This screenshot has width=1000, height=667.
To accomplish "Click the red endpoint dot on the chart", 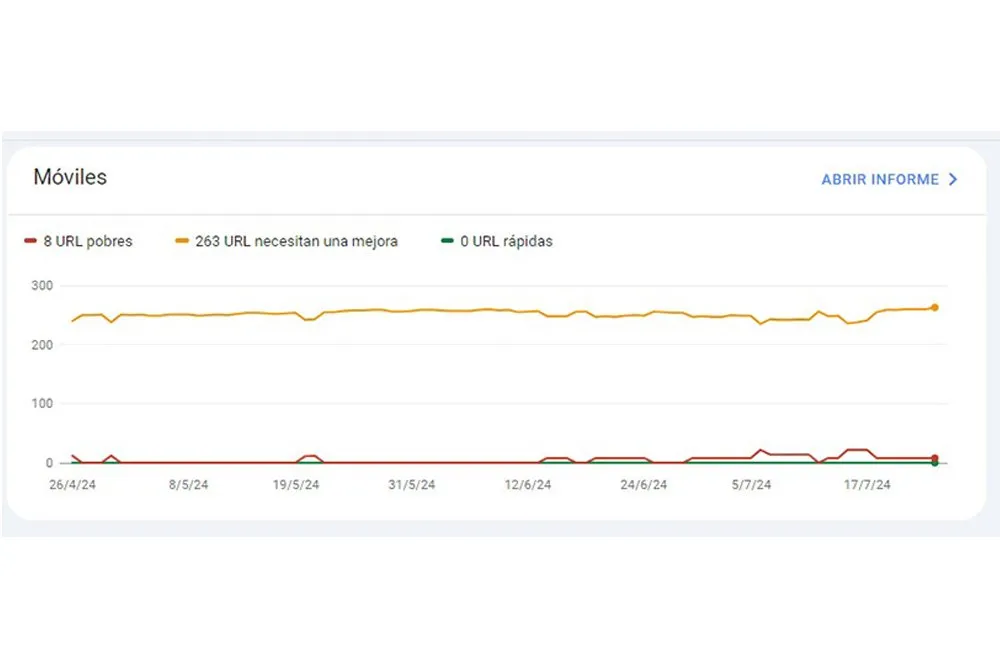I will click(935, 458).
